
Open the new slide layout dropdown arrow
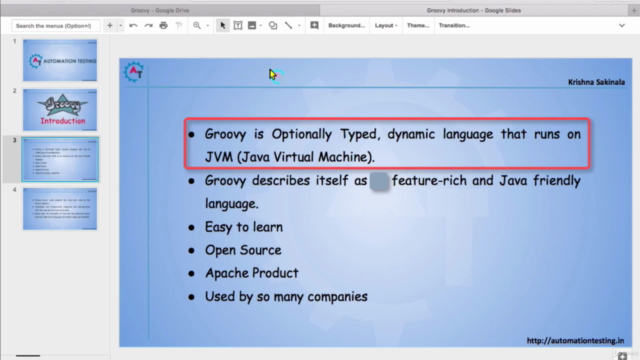(x=120, y=25)
